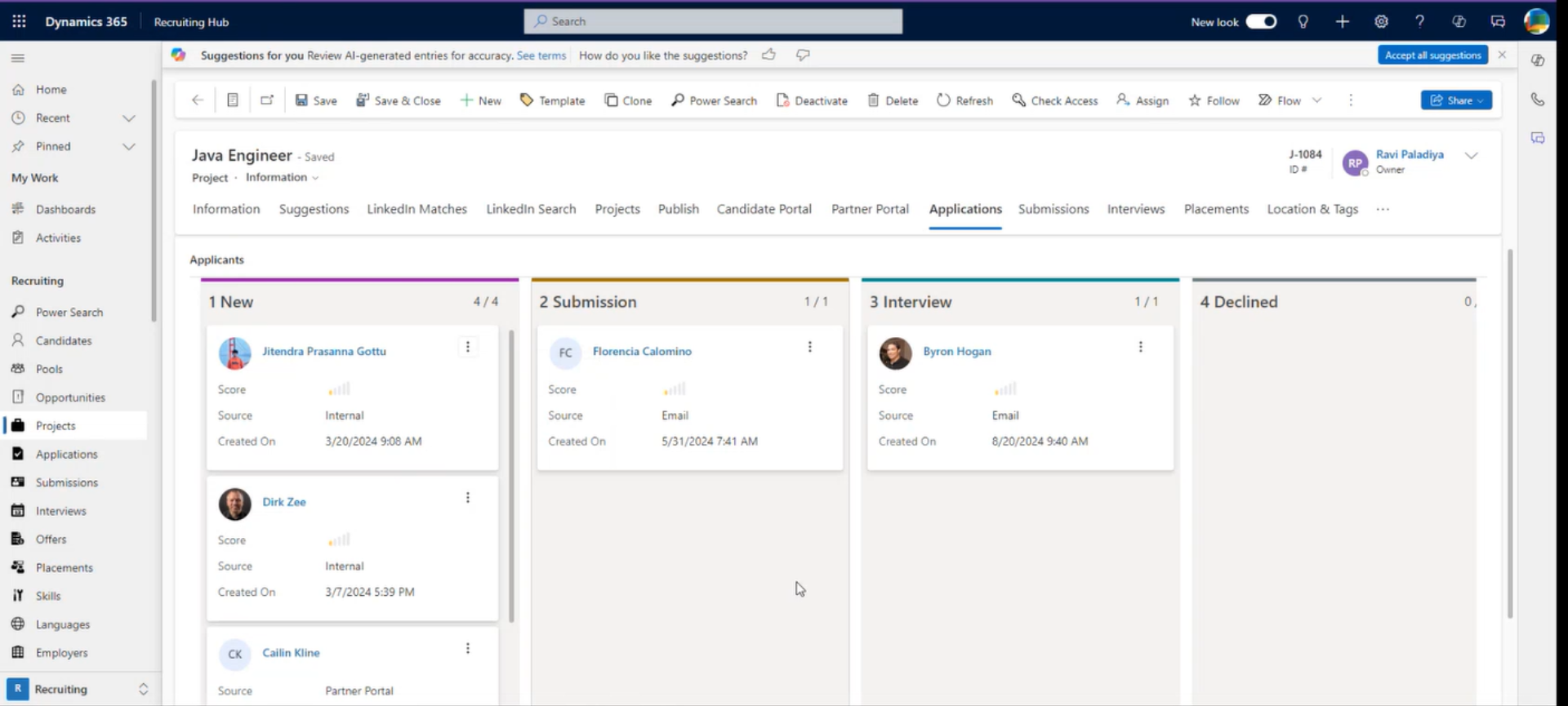Open Employers in the sidebar
This screenshot has height=706, width=1568.
(x=61, y=654)
